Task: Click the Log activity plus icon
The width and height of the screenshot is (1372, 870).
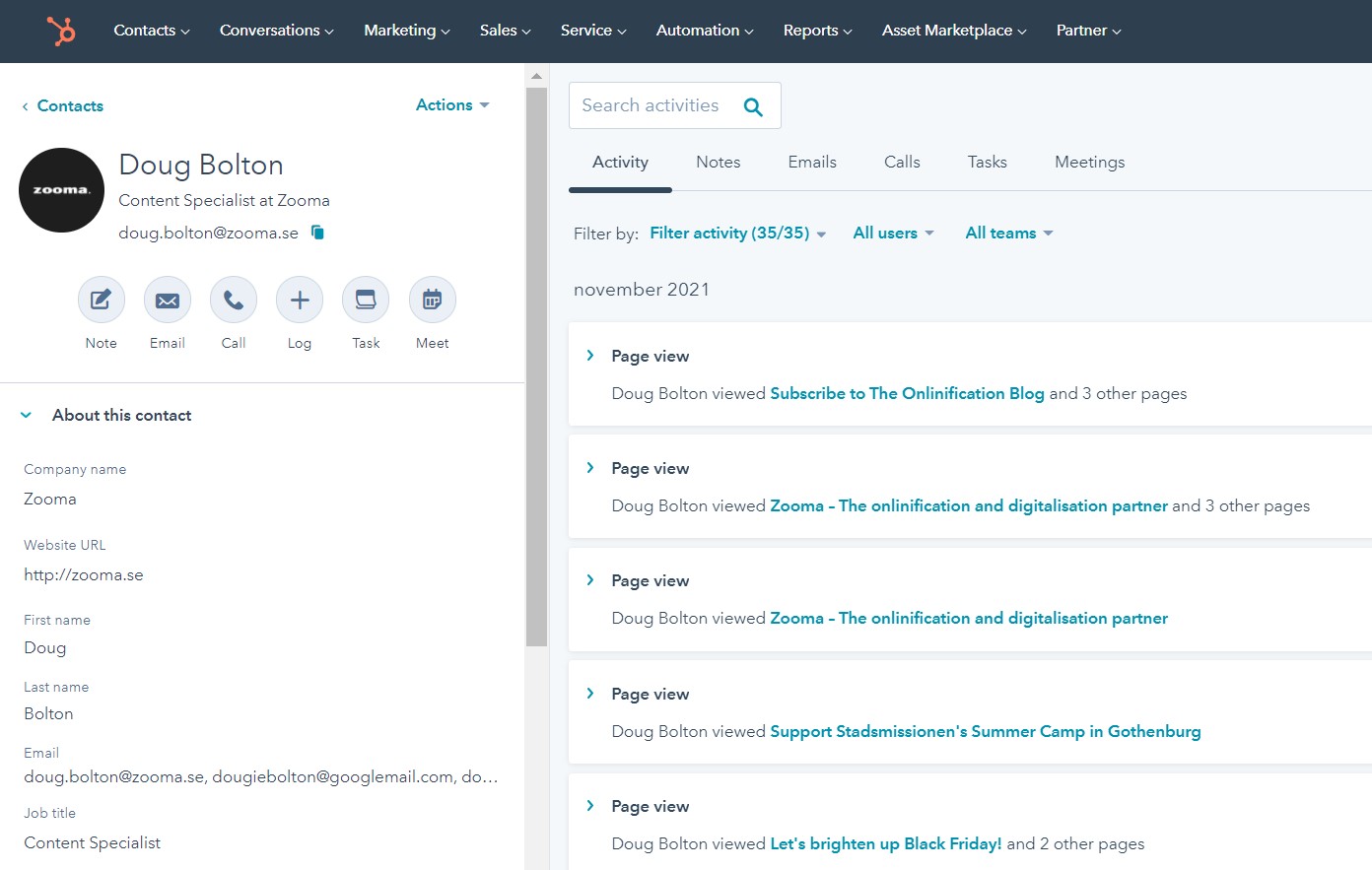Action: point(300,300)
